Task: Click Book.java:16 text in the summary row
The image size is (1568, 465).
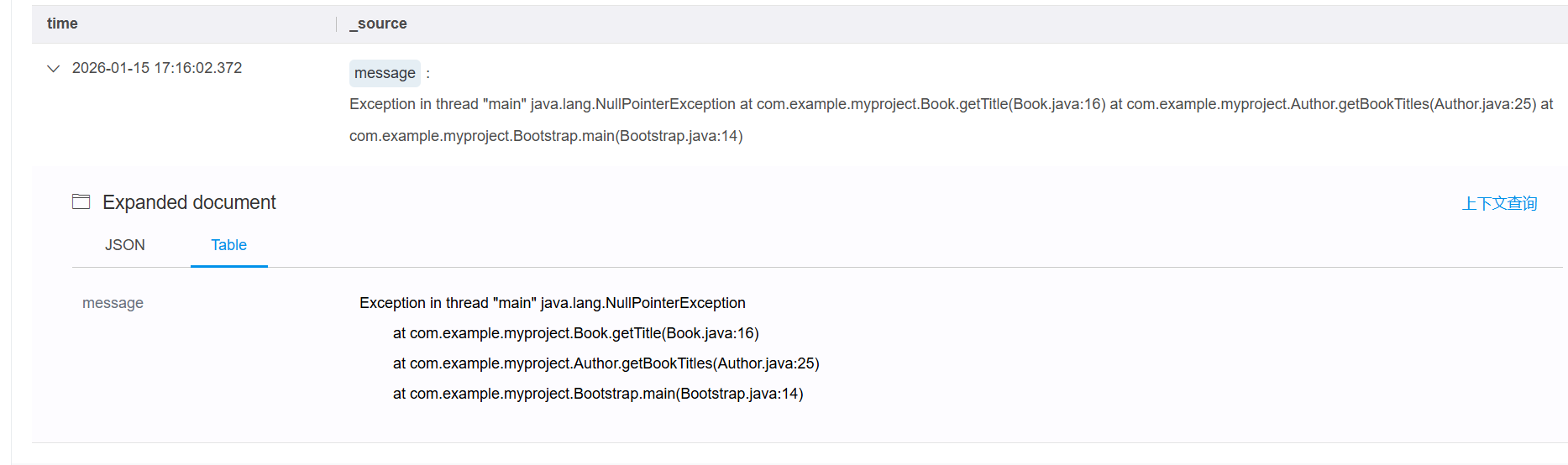Action: [1057, 104]
